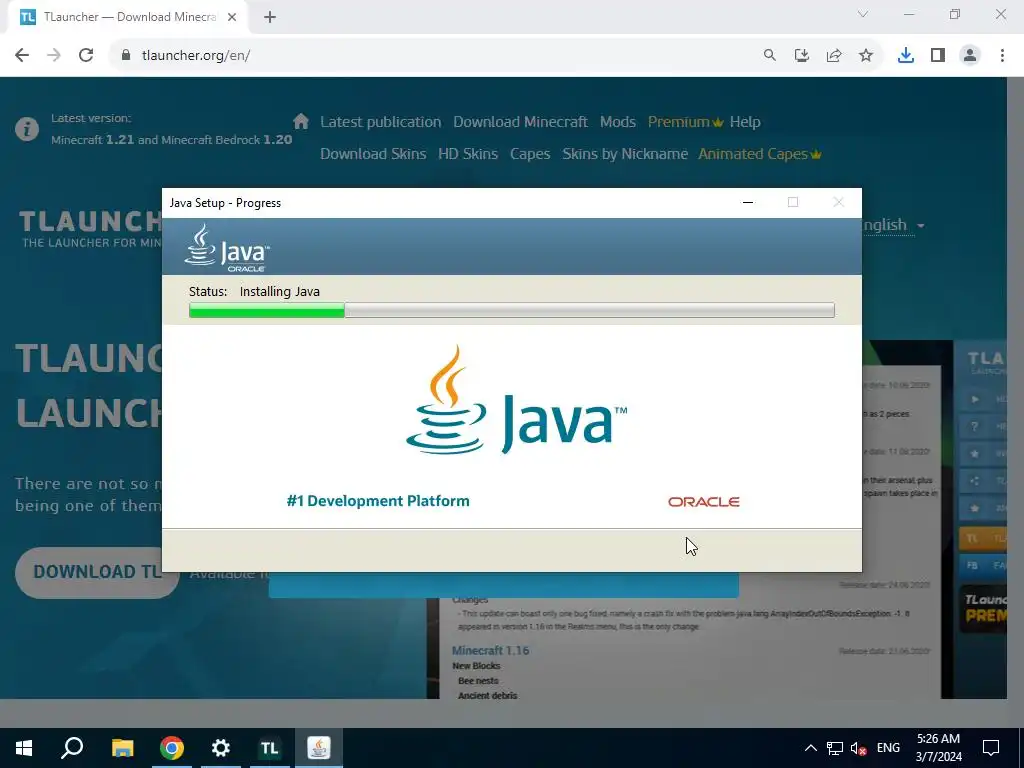1024x768 pixels.
Task: Open Windows taskbar search
Action: 72,748
